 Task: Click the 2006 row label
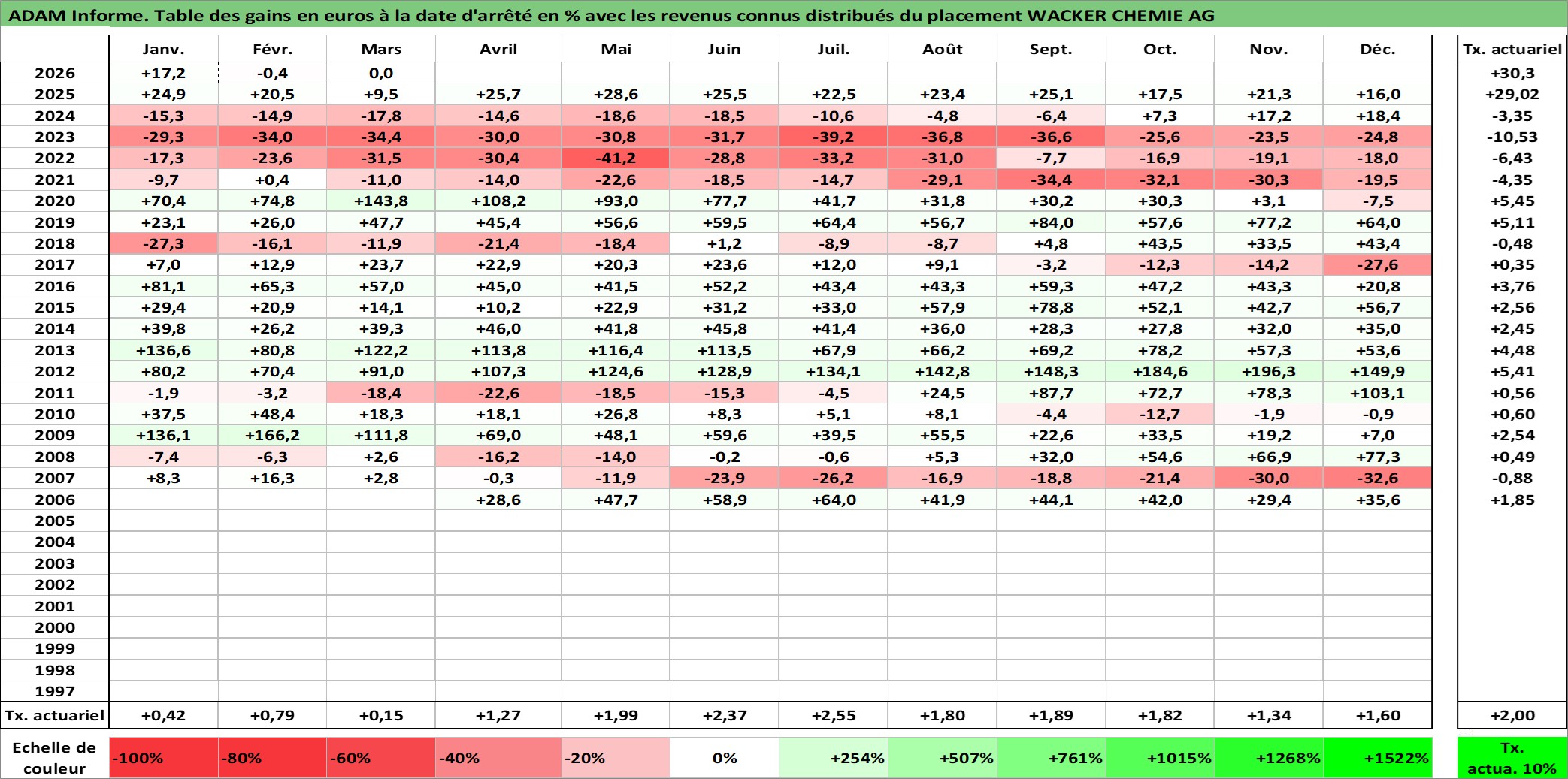click(x=54, y=500)
